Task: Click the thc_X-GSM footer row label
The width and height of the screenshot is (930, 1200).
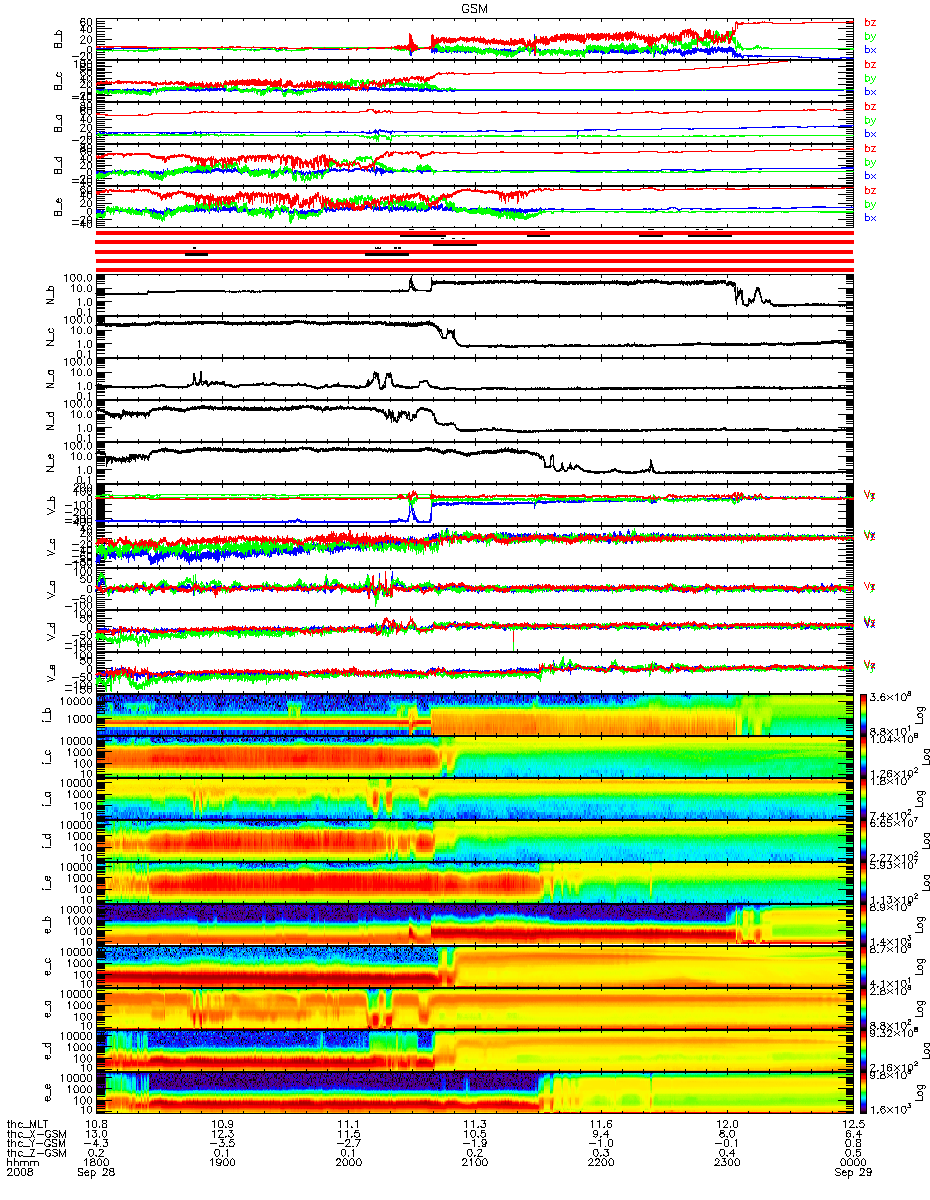Action: click(36, 1134)
